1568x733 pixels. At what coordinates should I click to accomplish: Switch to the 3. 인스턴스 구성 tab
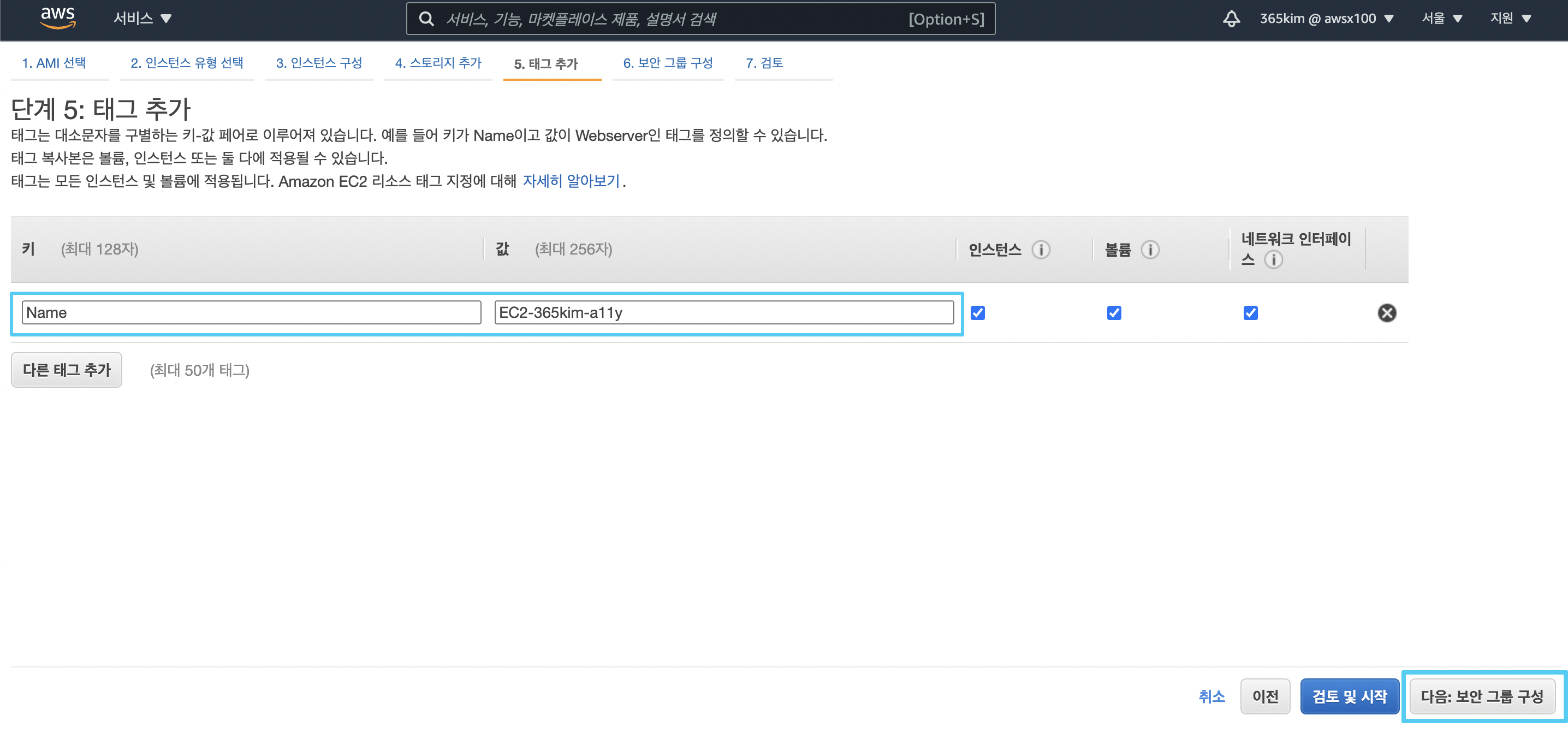(x=319, y=63)
